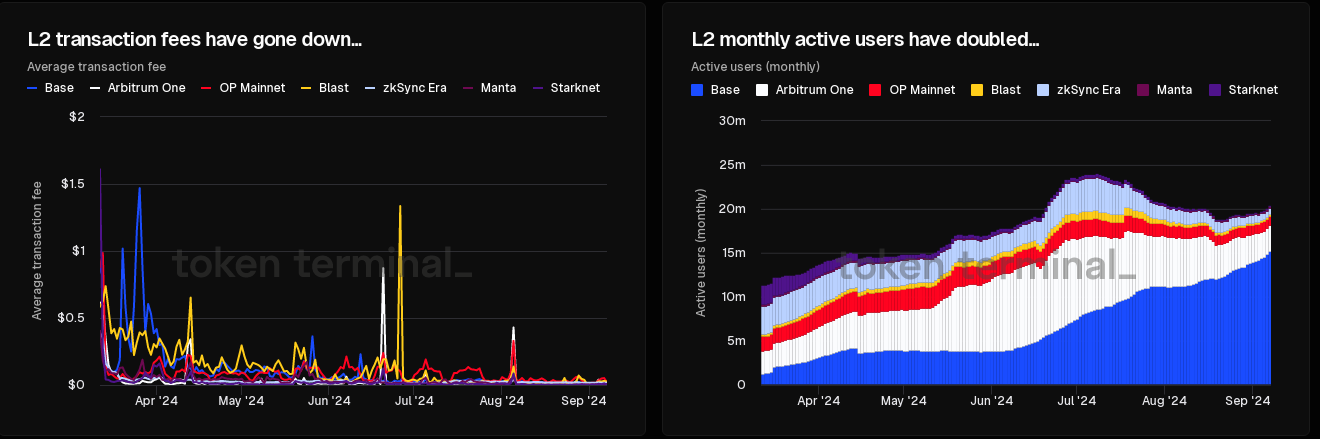Click the May '24 label on the fees x-axis
1320x439 pixels.
241,401
